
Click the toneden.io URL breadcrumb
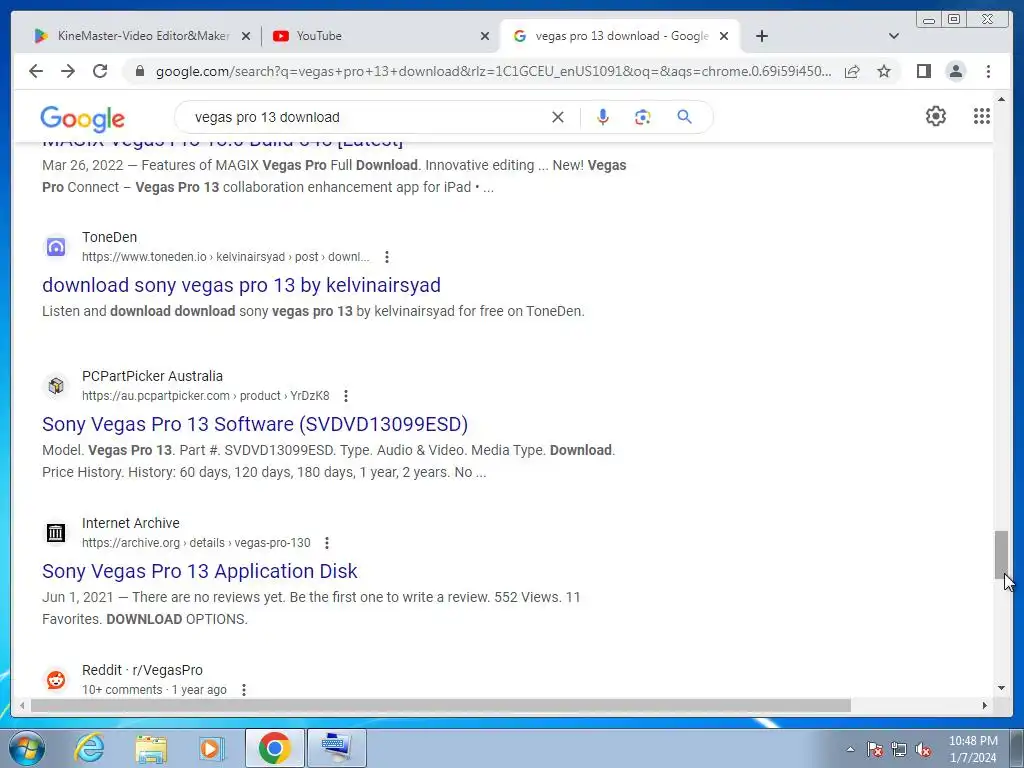(225, 257)
